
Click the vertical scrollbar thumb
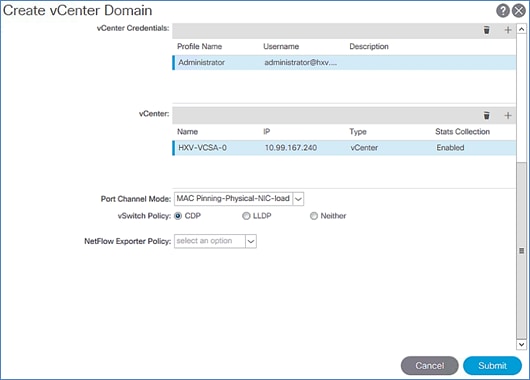[522, 251]
